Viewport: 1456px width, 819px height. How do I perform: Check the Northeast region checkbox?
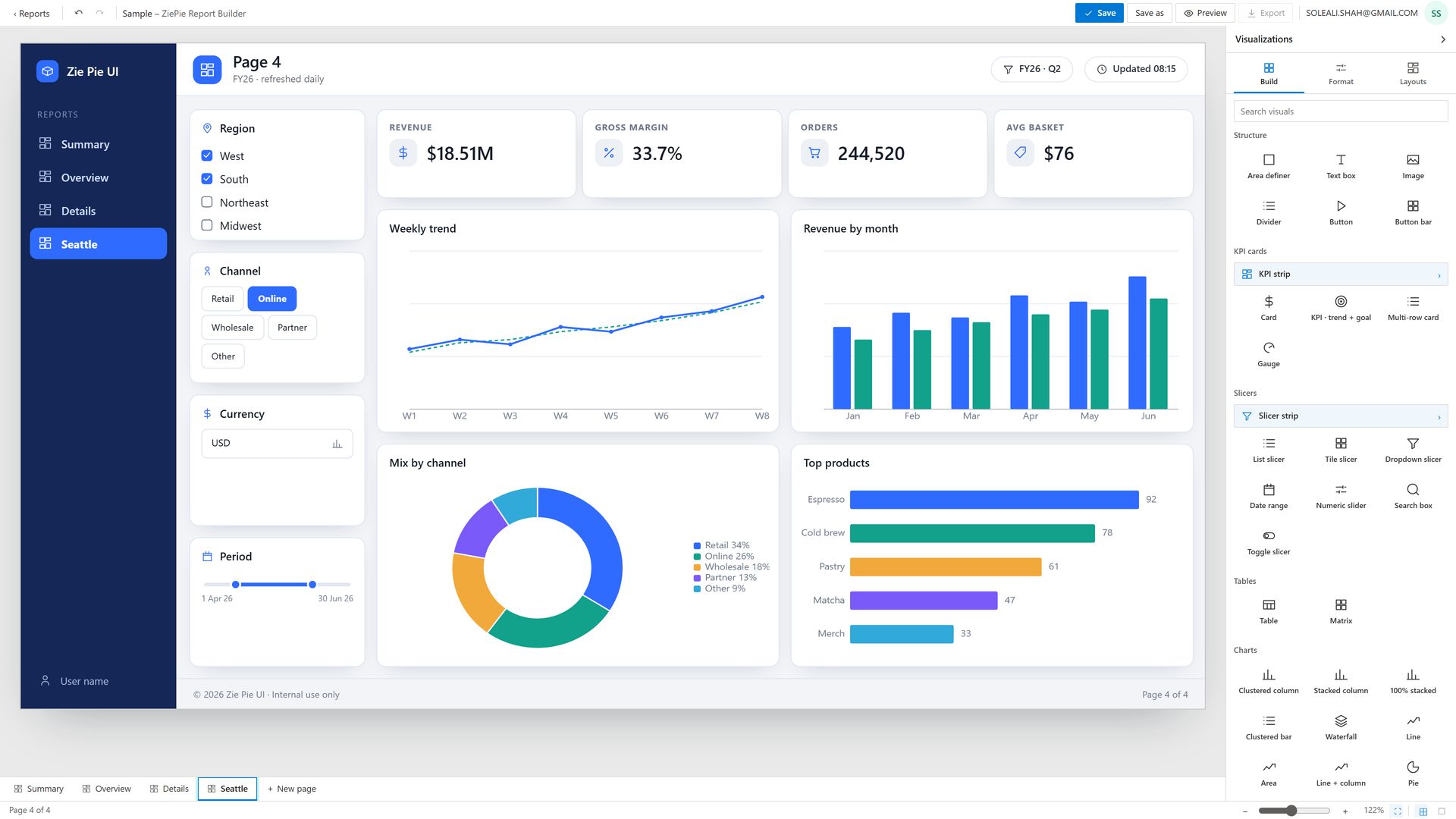206,202
